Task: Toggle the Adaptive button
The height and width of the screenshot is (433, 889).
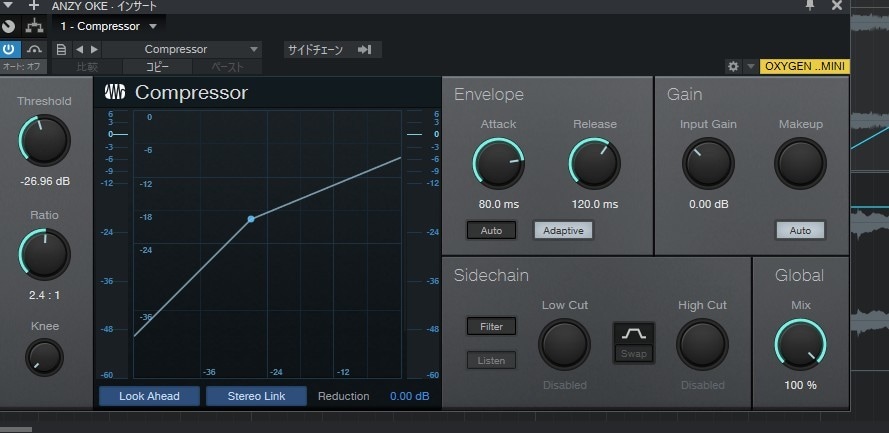Action: pyautogui.click(x=563, y=230)
